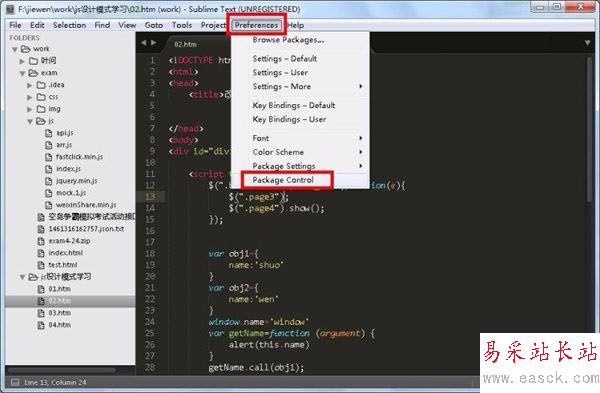Open weixinShare.min.js file
600x393 pixels.
click(86, 205)
